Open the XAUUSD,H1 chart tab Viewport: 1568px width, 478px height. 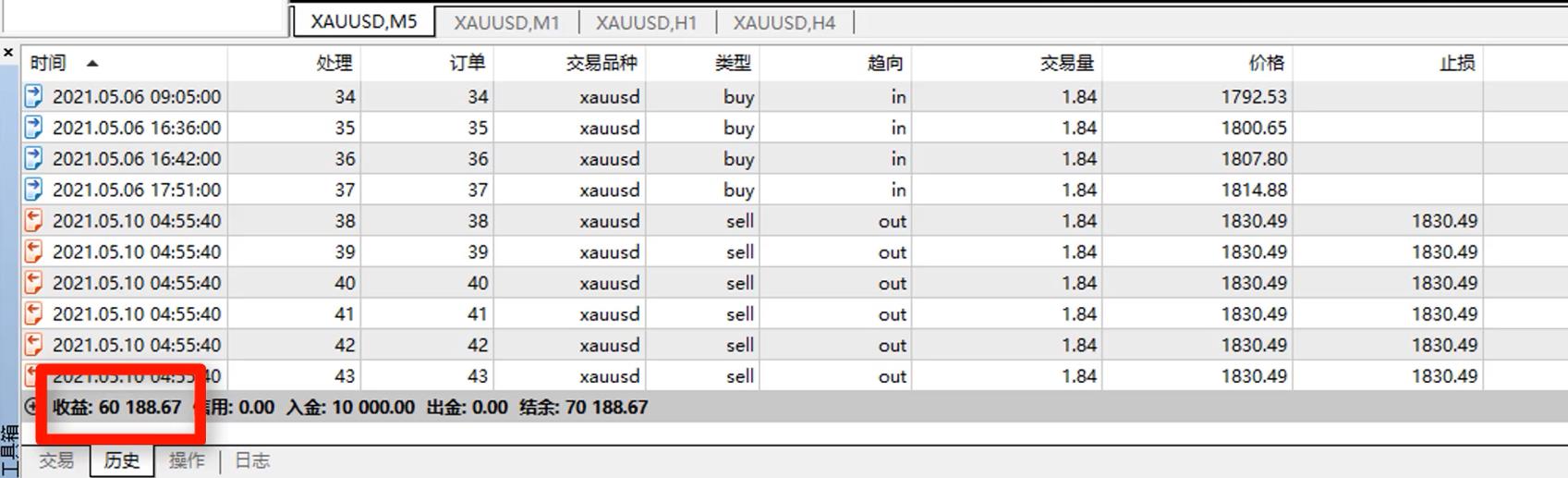(646, 22)
